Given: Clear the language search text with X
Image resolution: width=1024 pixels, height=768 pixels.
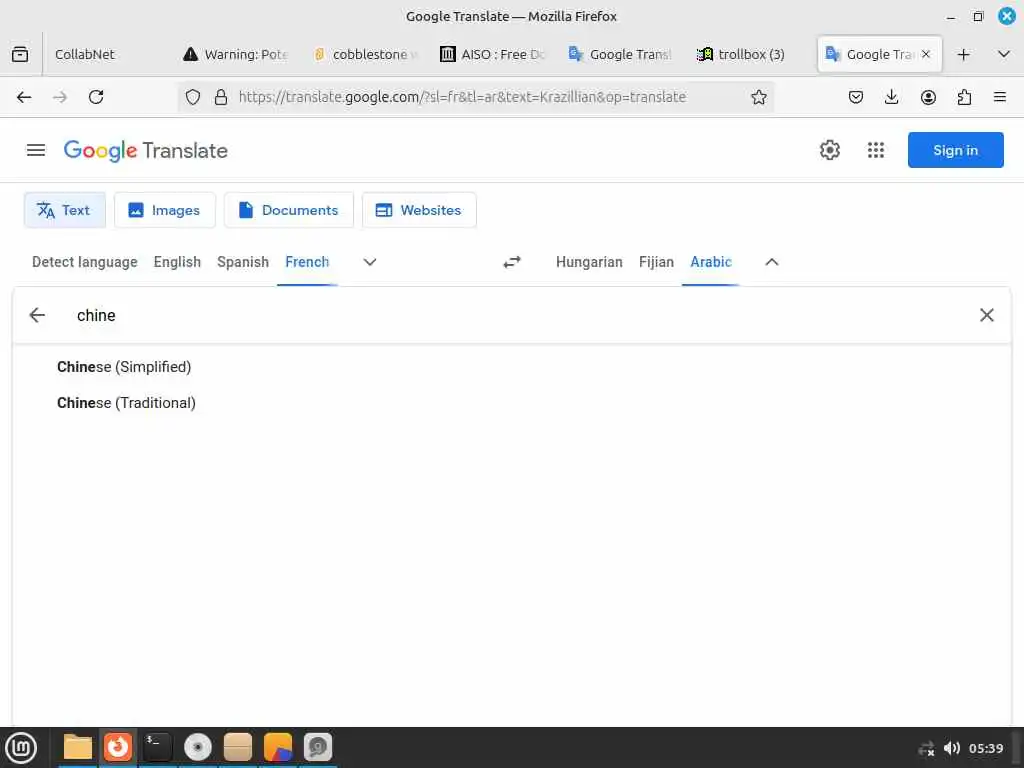Looking at the screenshot, I should 987,315.
